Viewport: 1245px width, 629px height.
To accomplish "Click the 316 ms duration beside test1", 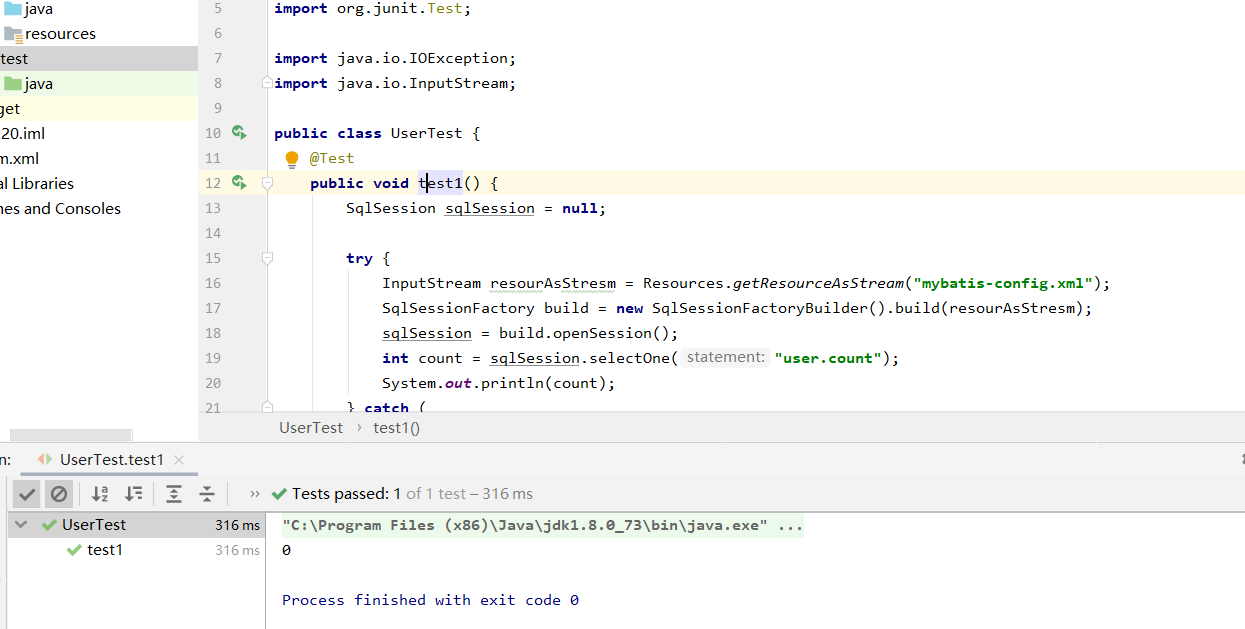I will click(x=237, y=550).
